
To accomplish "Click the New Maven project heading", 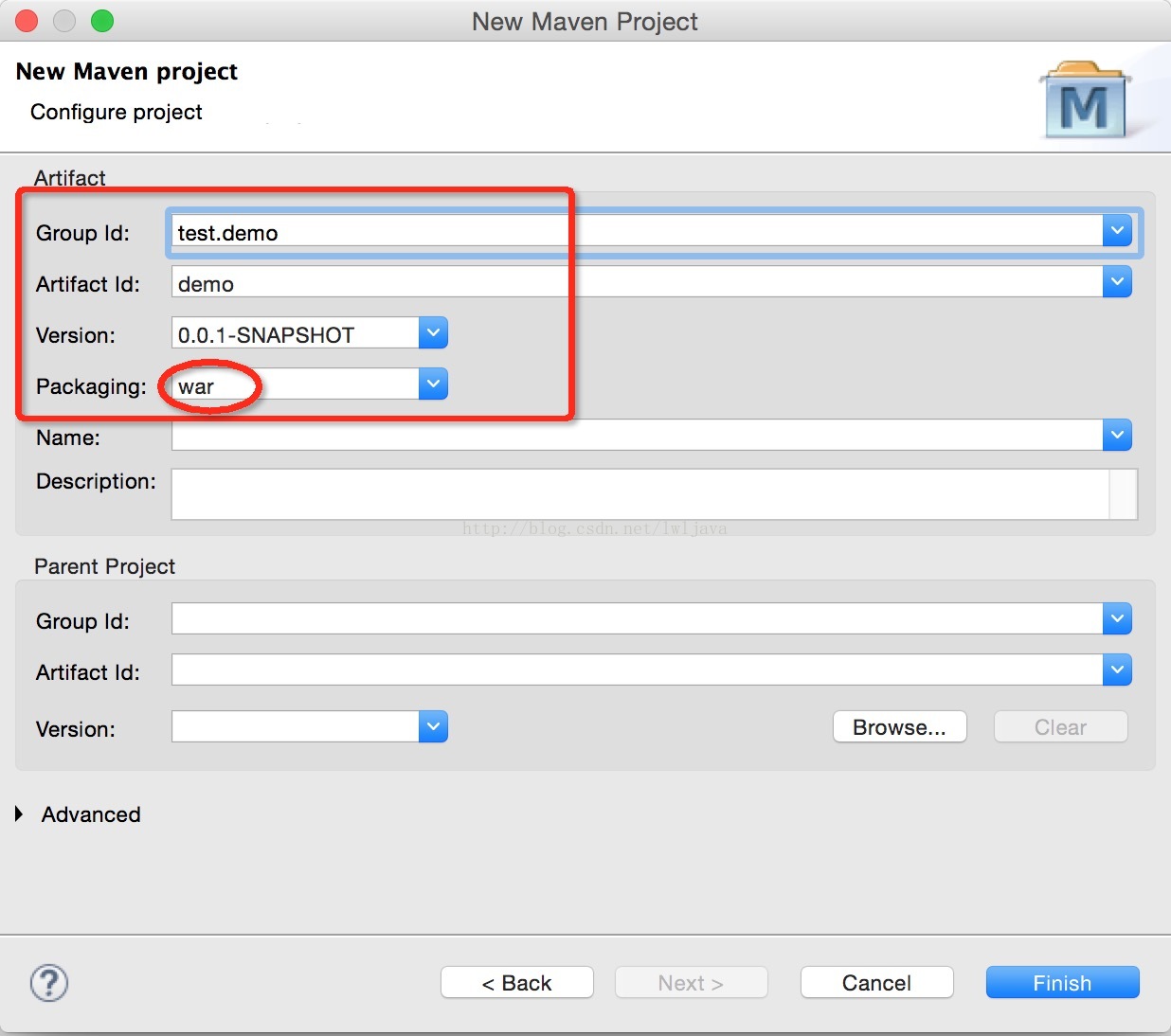I will [127, 71].
